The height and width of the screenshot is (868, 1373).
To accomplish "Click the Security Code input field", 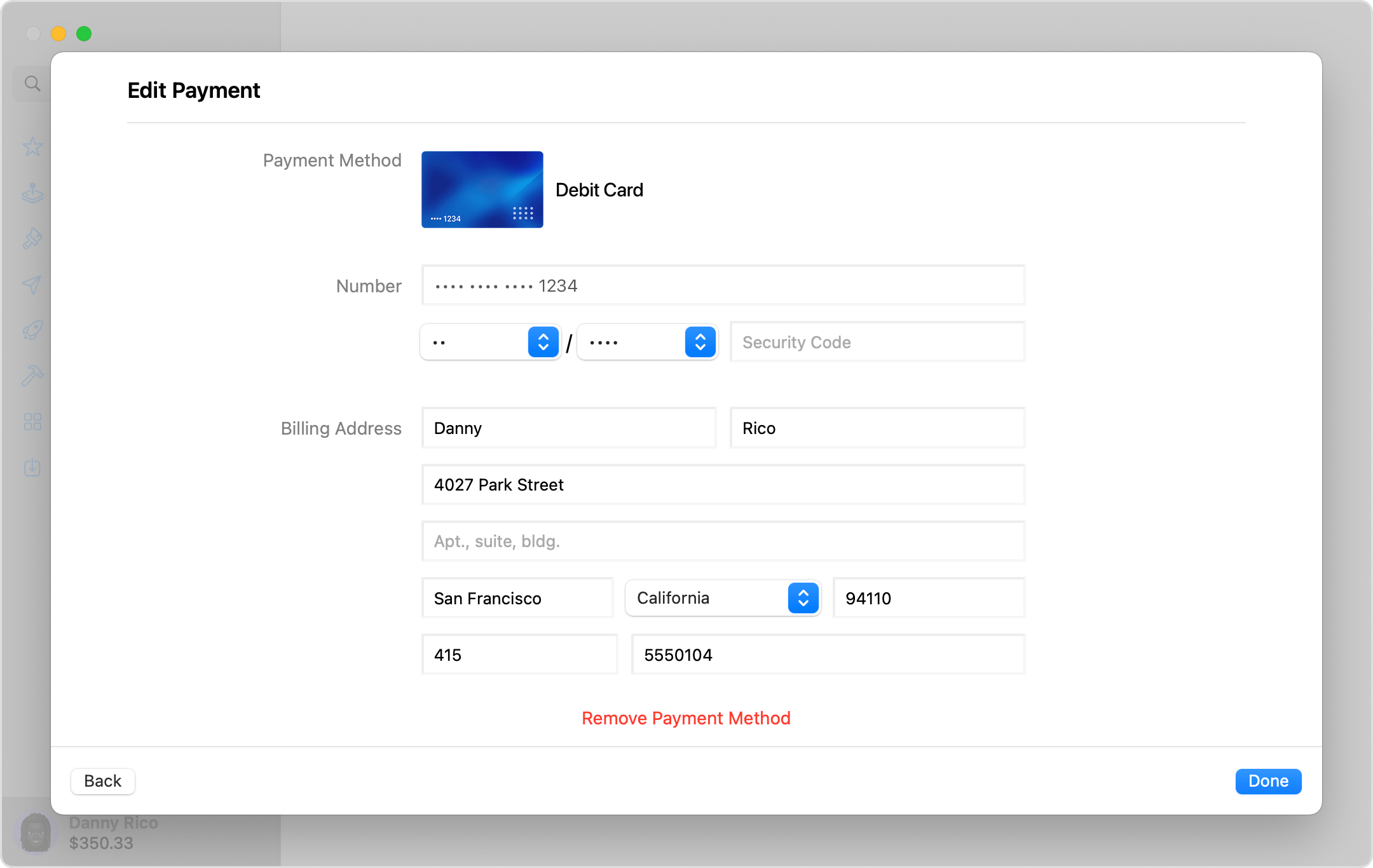I will coord(878,342).
